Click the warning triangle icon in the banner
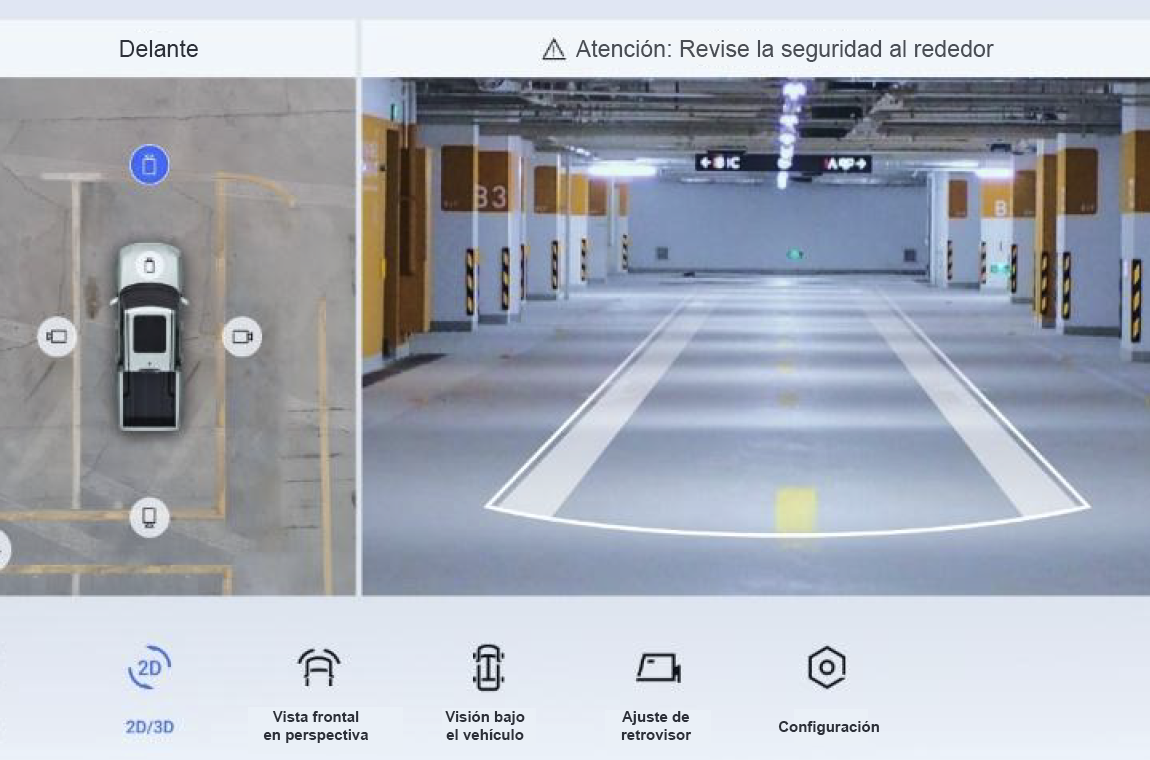 click(x=553, y=47)
